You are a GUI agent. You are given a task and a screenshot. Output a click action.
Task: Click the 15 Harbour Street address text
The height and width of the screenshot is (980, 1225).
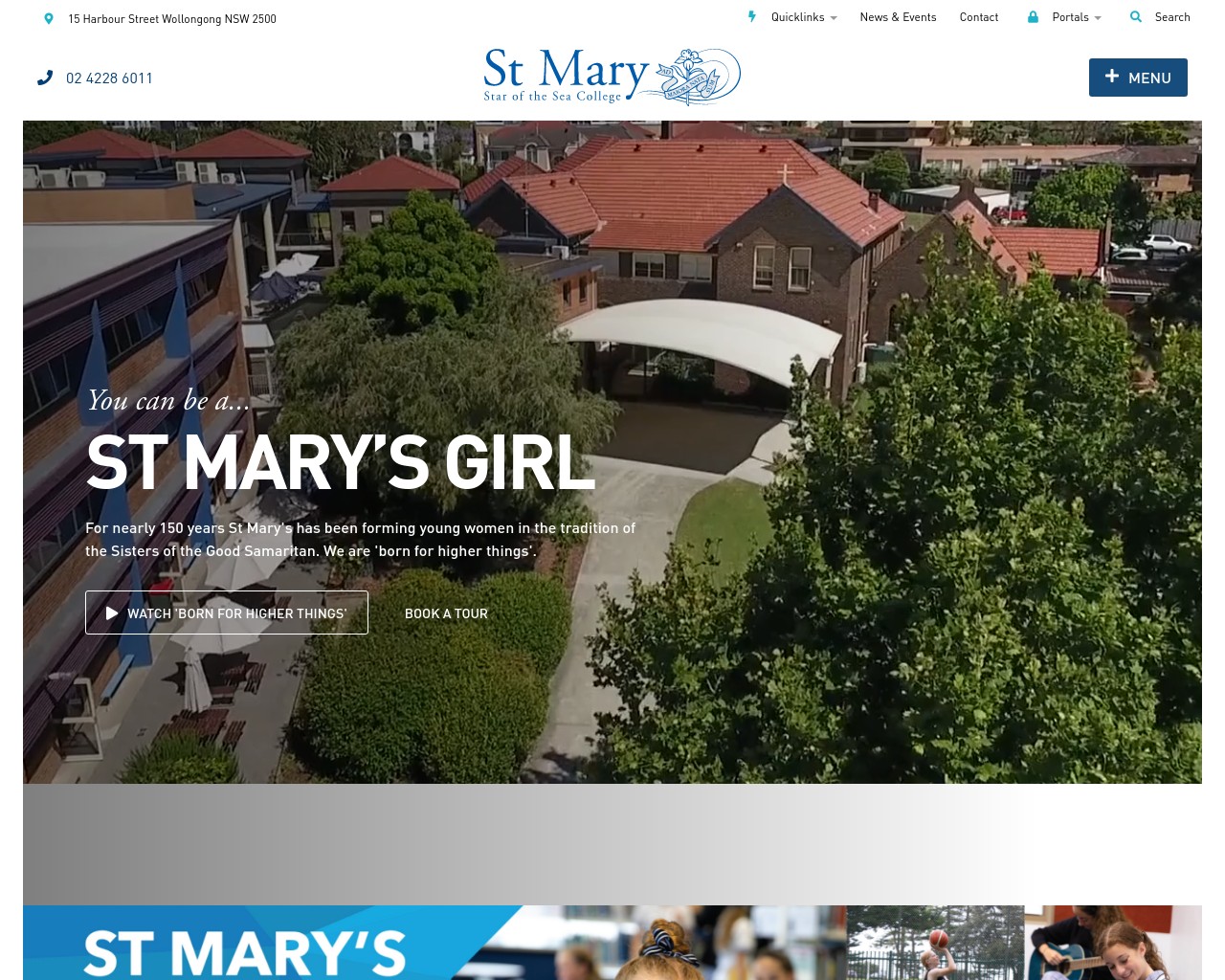(172, 18)
